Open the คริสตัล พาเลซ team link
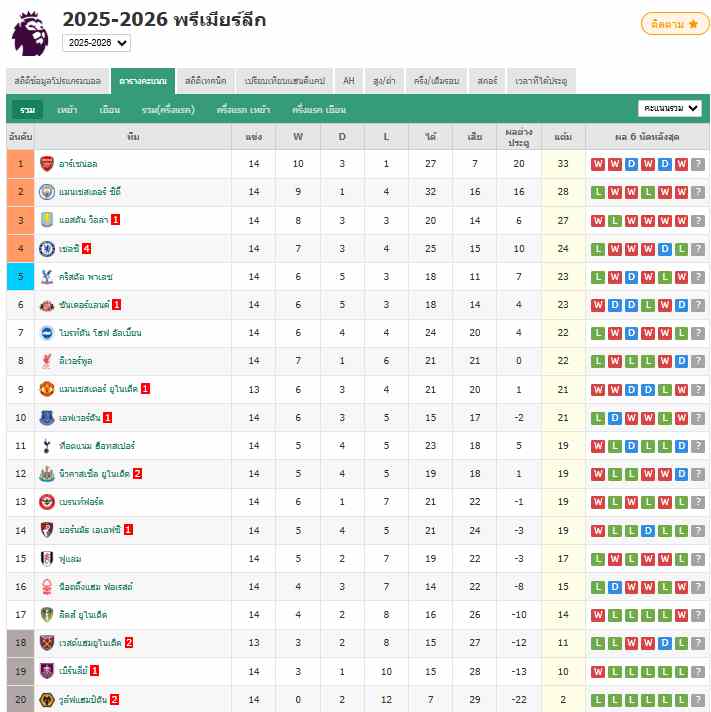The image size is (711, 712). (x=86, y=276)
